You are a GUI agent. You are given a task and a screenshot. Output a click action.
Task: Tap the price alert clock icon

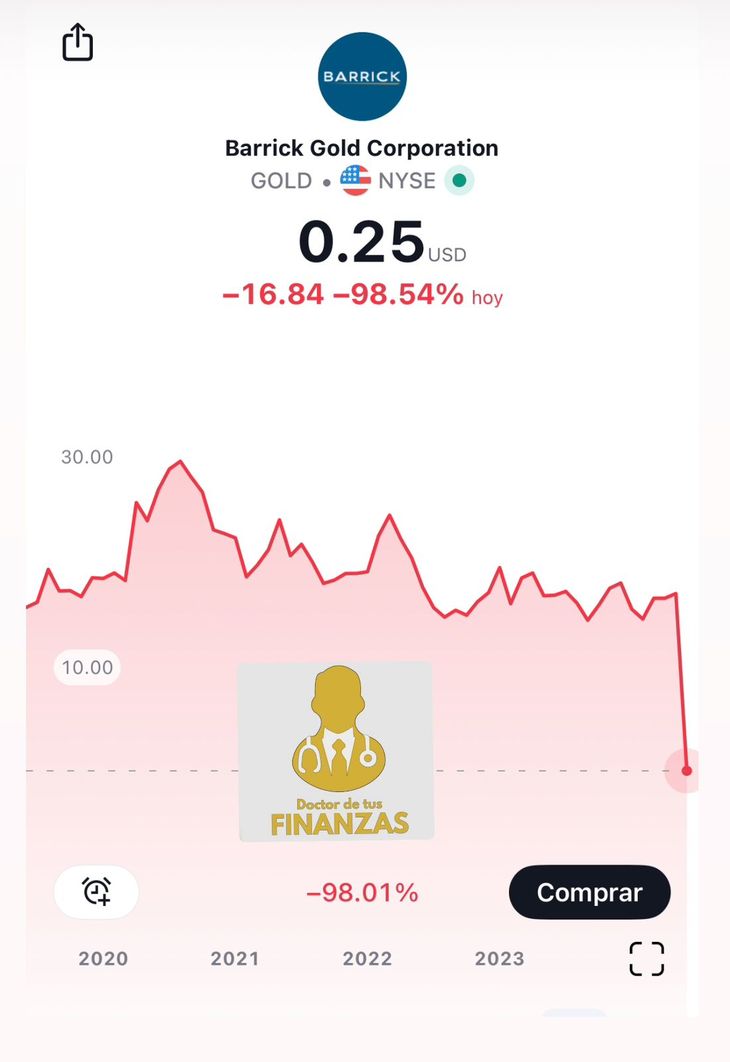point(97,891)
